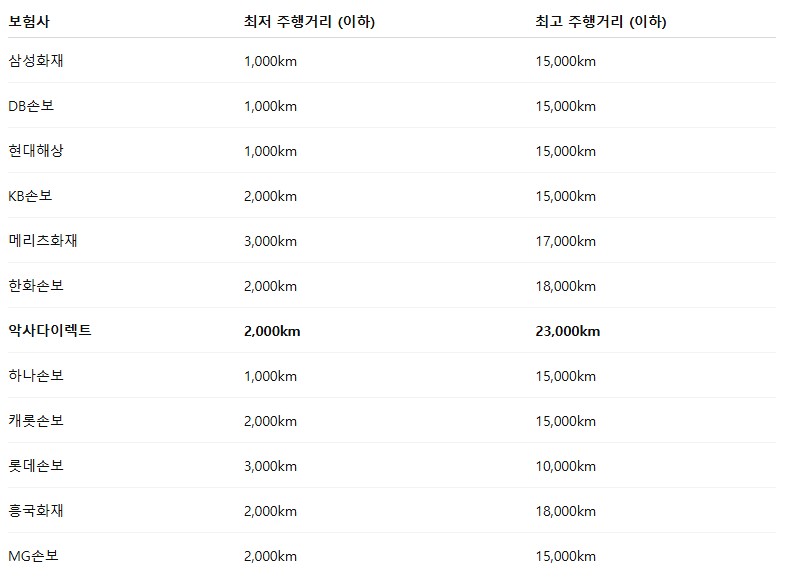Click the 한화손보 insurer cell

coord(36,286)
